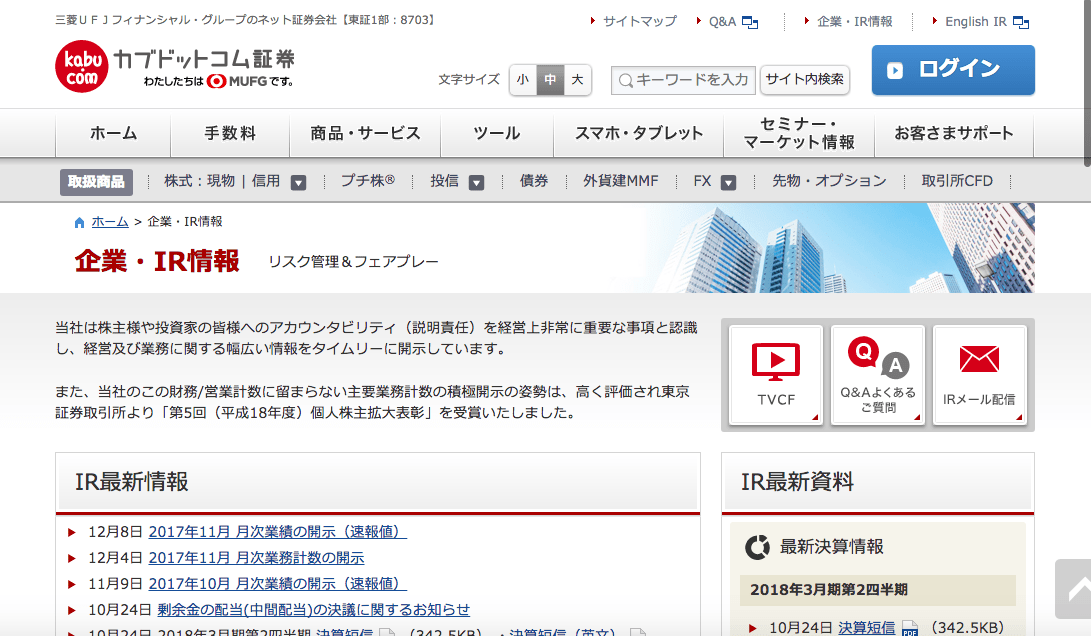Expand the 投信 dropdown arrow
The width and height of the screenshot is (1091, 636).
[476, 182]
